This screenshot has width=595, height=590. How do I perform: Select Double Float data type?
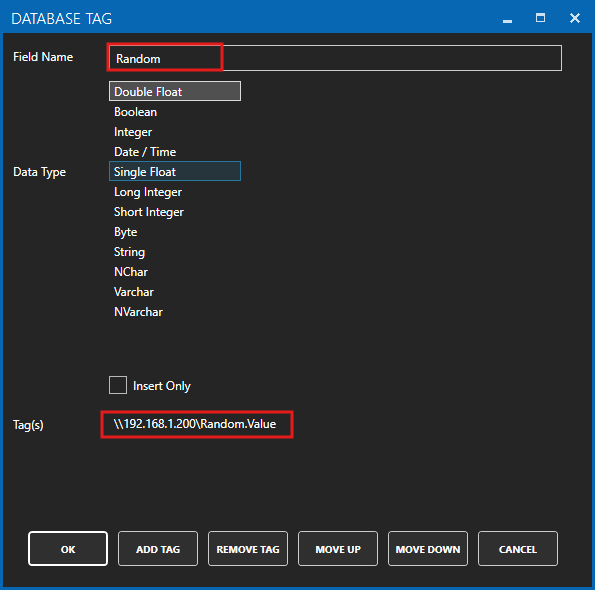coord(175,91)
